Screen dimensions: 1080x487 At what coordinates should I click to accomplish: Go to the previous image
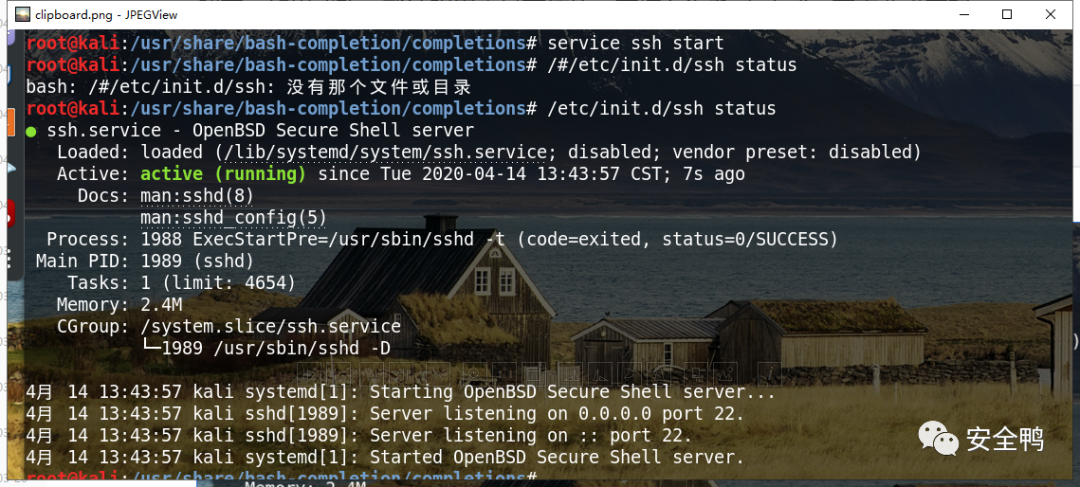tap(338, 374)
